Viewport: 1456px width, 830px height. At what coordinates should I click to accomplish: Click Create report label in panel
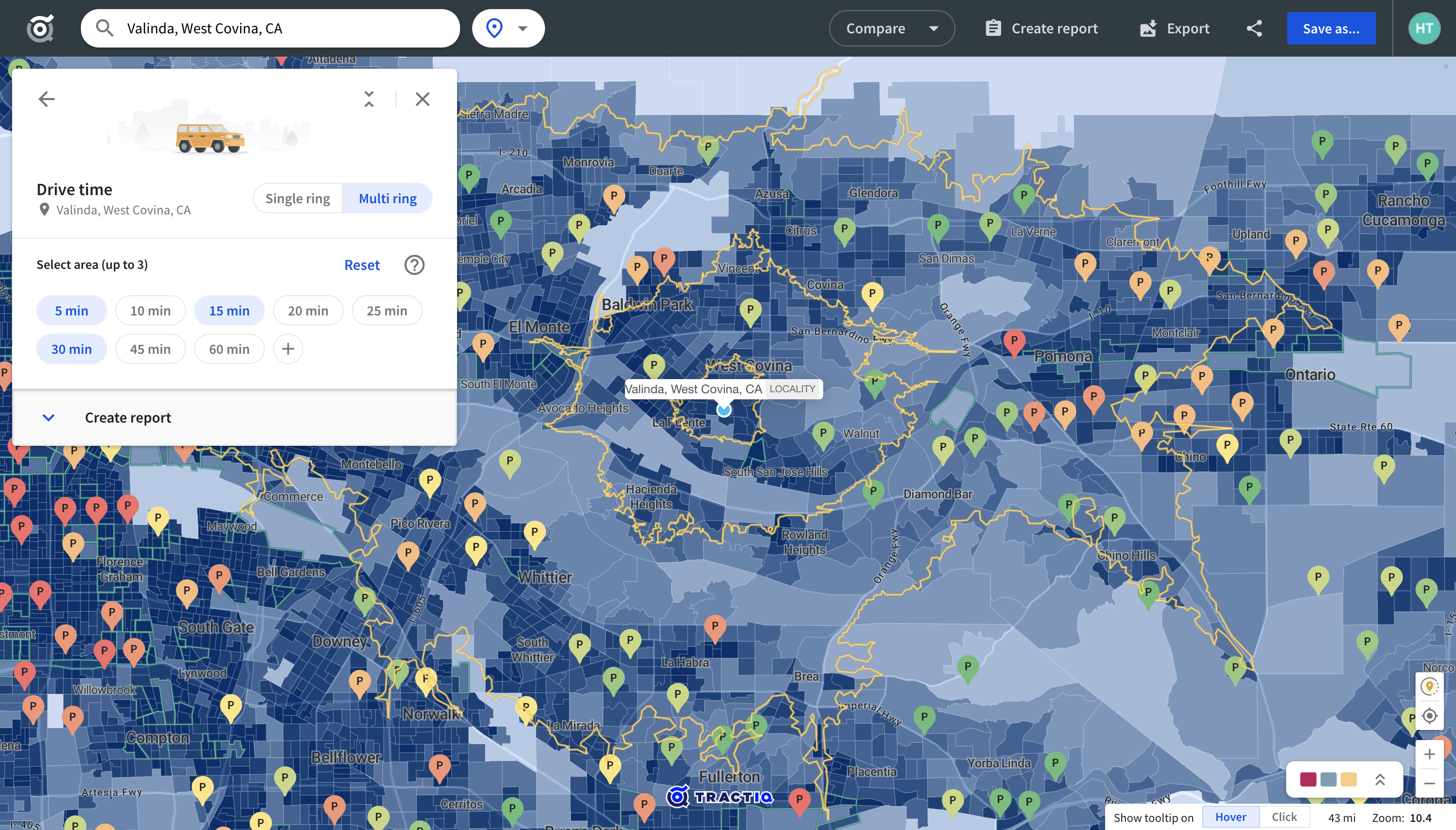pos(128,418)
